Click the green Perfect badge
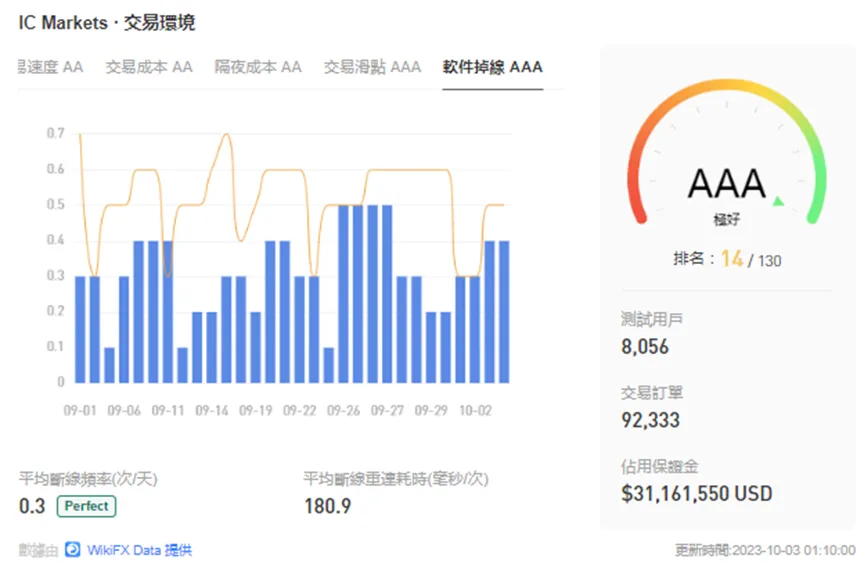864x566 pixels. (x=87, y=506)
